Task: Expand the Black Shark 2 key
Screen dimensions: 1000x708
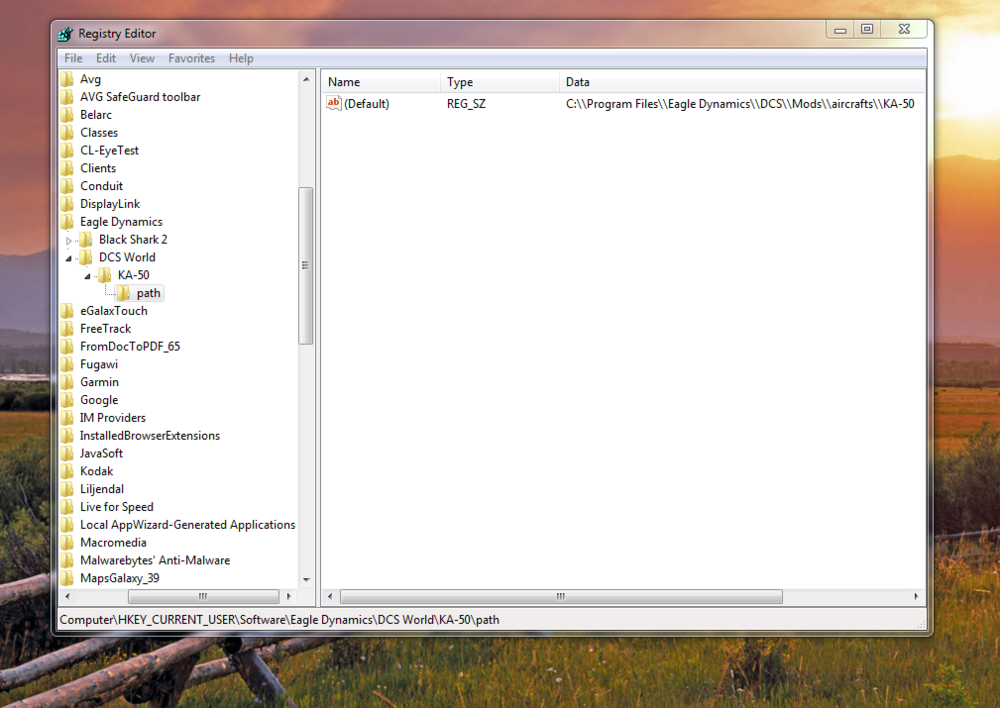Action: (68, 239)
